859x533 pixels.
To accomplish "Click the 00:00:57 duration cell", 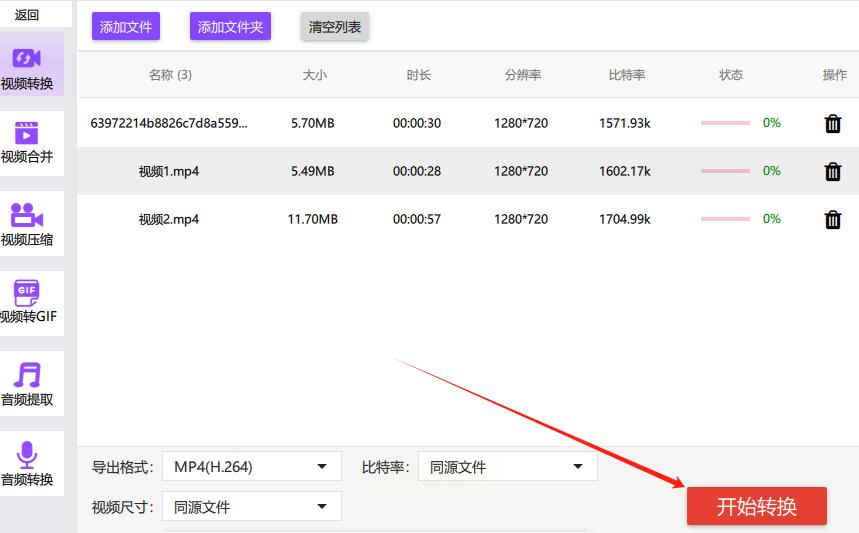I will tap(417, 219).
